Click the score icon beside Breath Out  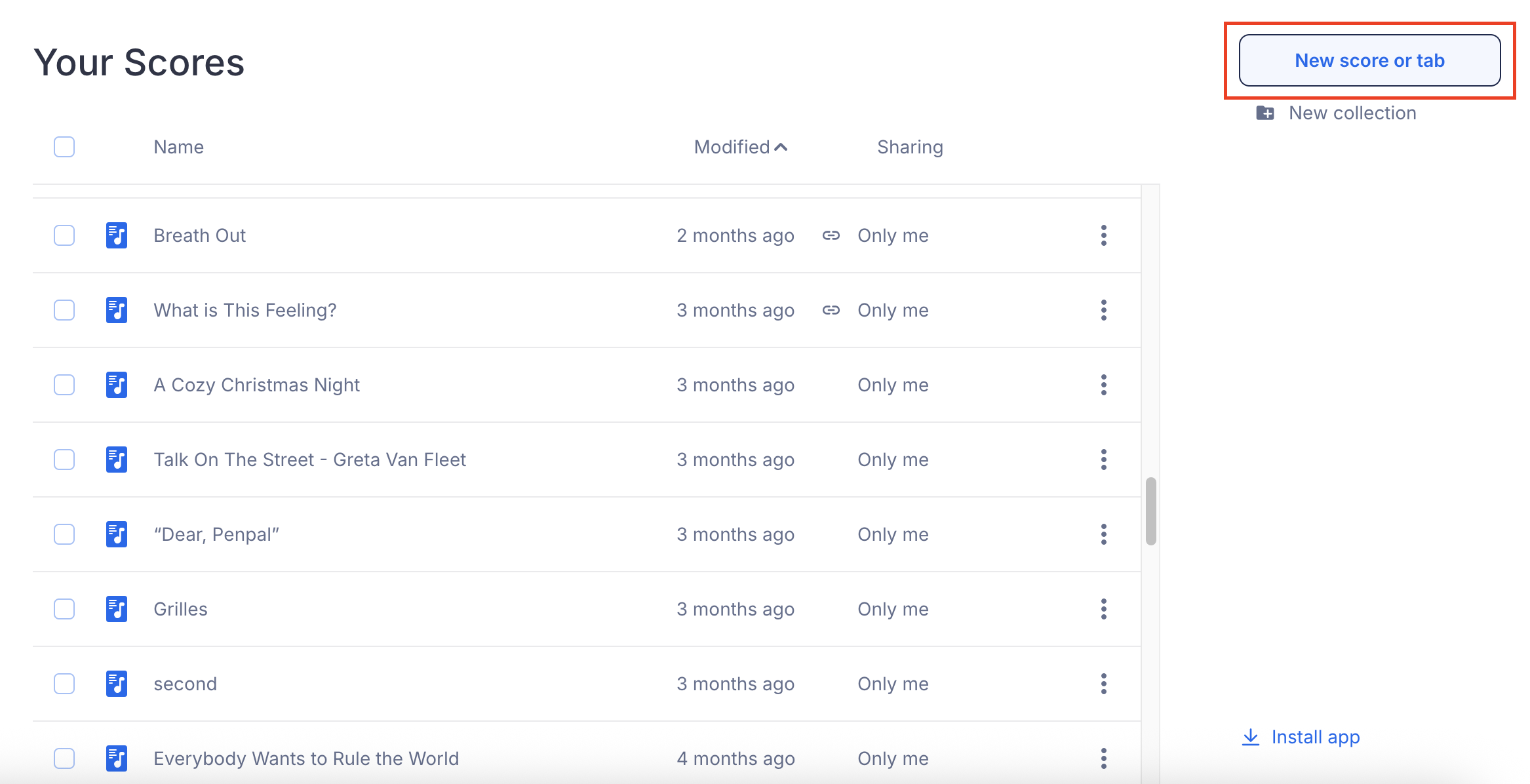pyautogui.click(x=116, y=236)
